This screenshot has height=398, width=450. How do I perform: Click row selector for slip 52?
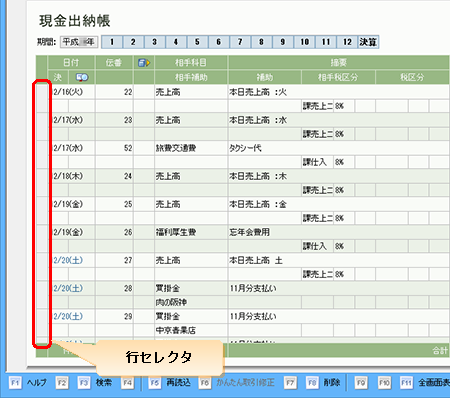pyautogui.click(x=42, y=155)
